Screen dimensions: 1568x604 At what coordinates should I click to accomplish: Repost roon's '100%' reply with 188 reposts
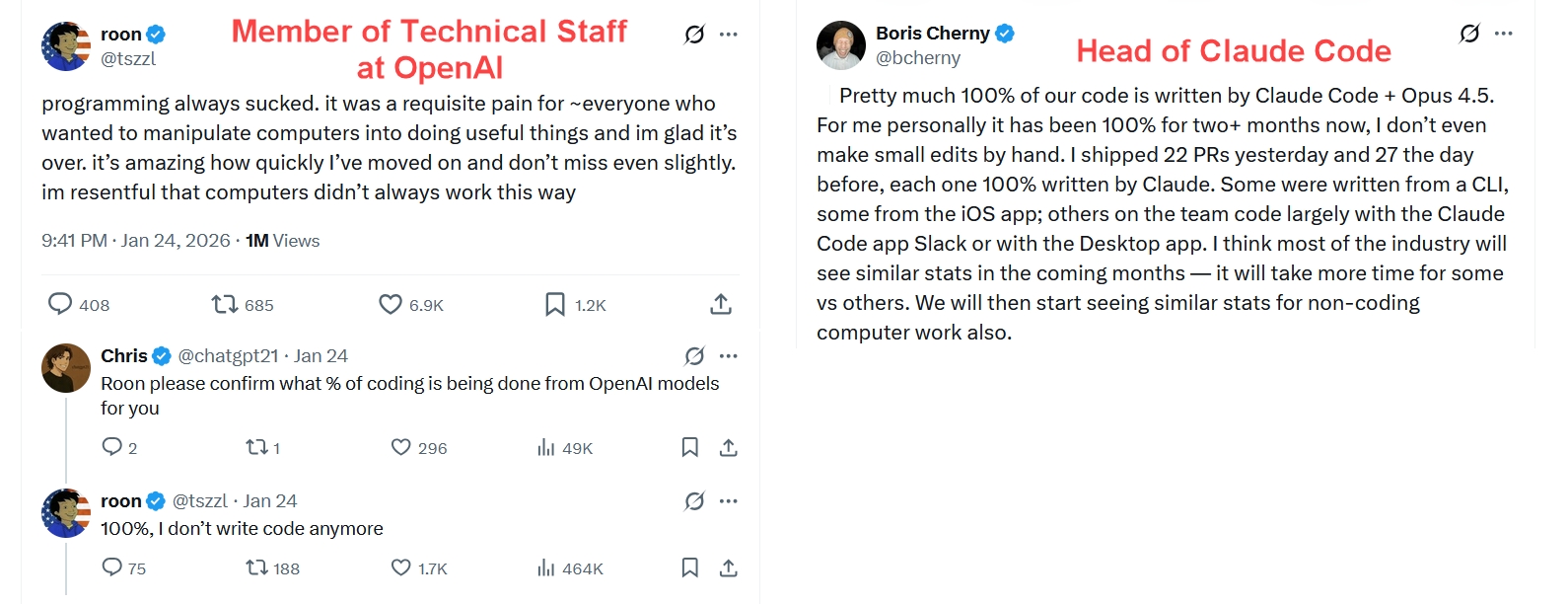256,567
